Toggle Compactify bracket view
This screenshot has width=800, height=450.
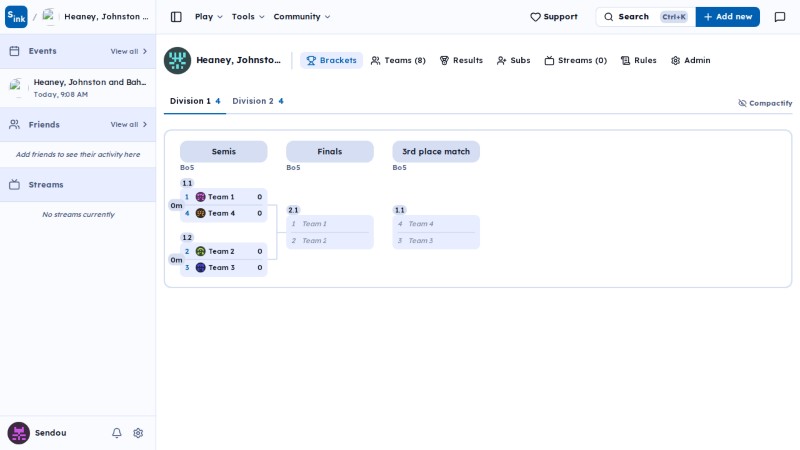pos(765,103)
